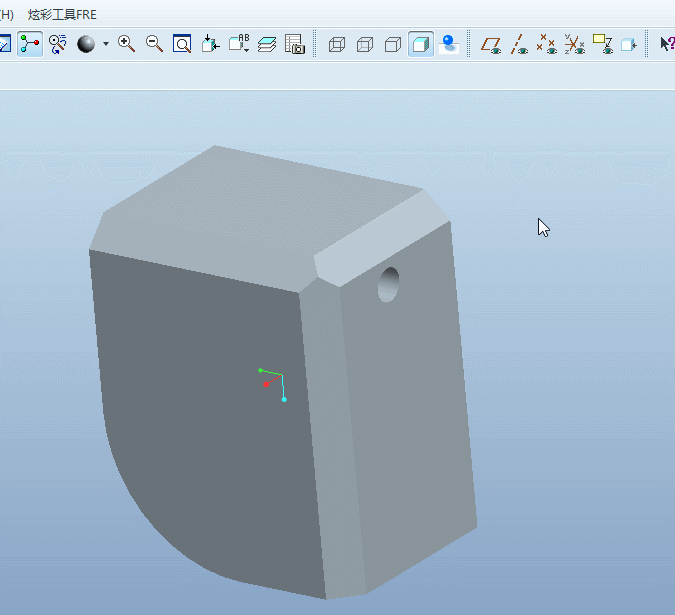The height and width of the screenshot is (615, 675).
Task: Switch to Wireframe display
Action: [x=337, y=44]
